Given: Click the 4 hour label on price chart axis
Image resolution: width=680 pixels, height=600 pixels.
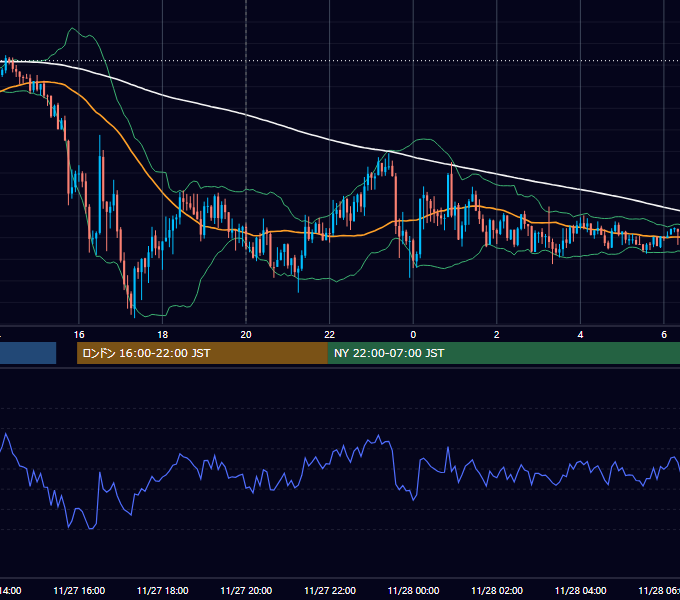Looking at the screenshot, I should click(580, 335).
